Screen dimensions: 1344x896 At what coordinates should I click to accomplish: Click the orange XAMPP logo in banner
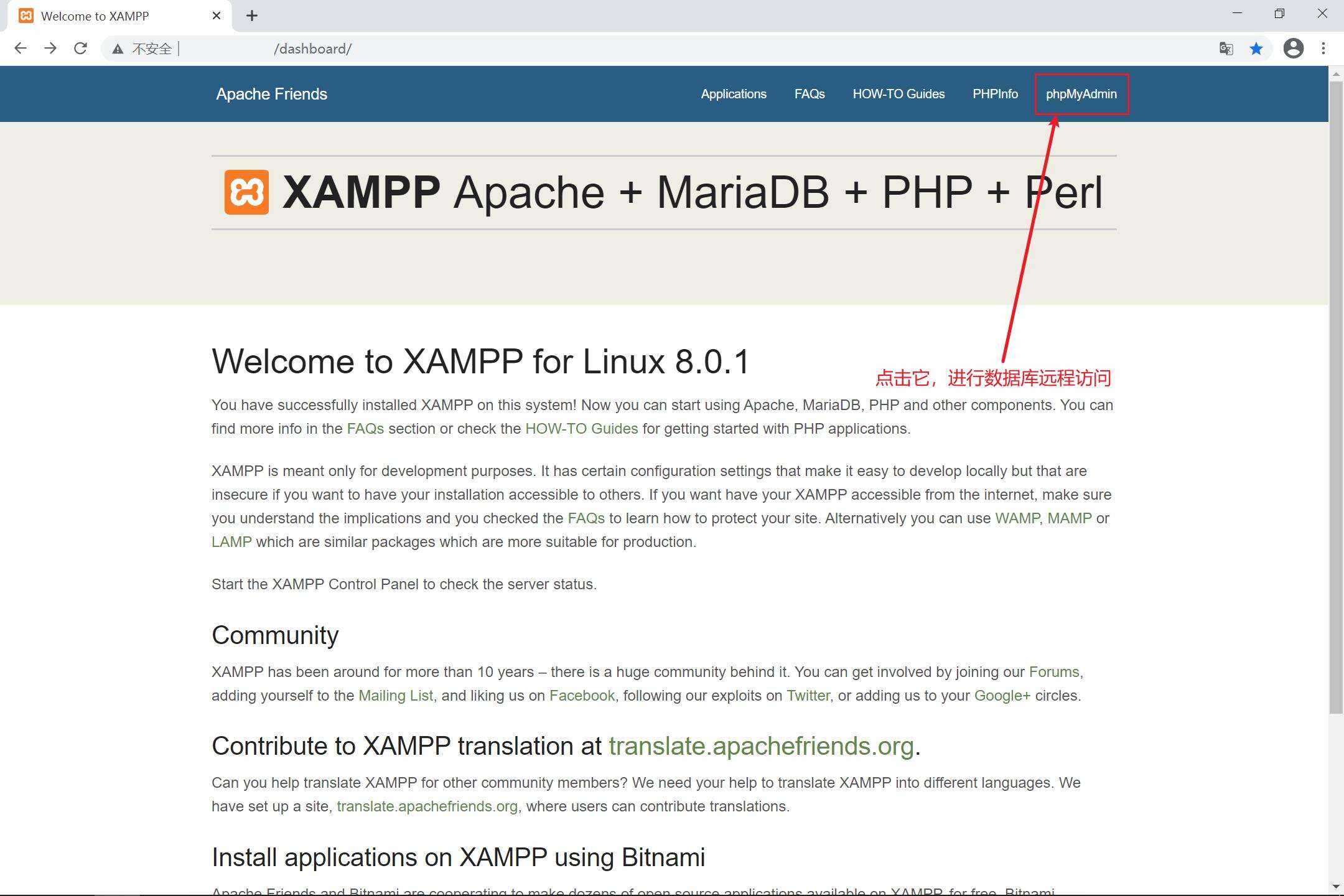coord(246,192)
